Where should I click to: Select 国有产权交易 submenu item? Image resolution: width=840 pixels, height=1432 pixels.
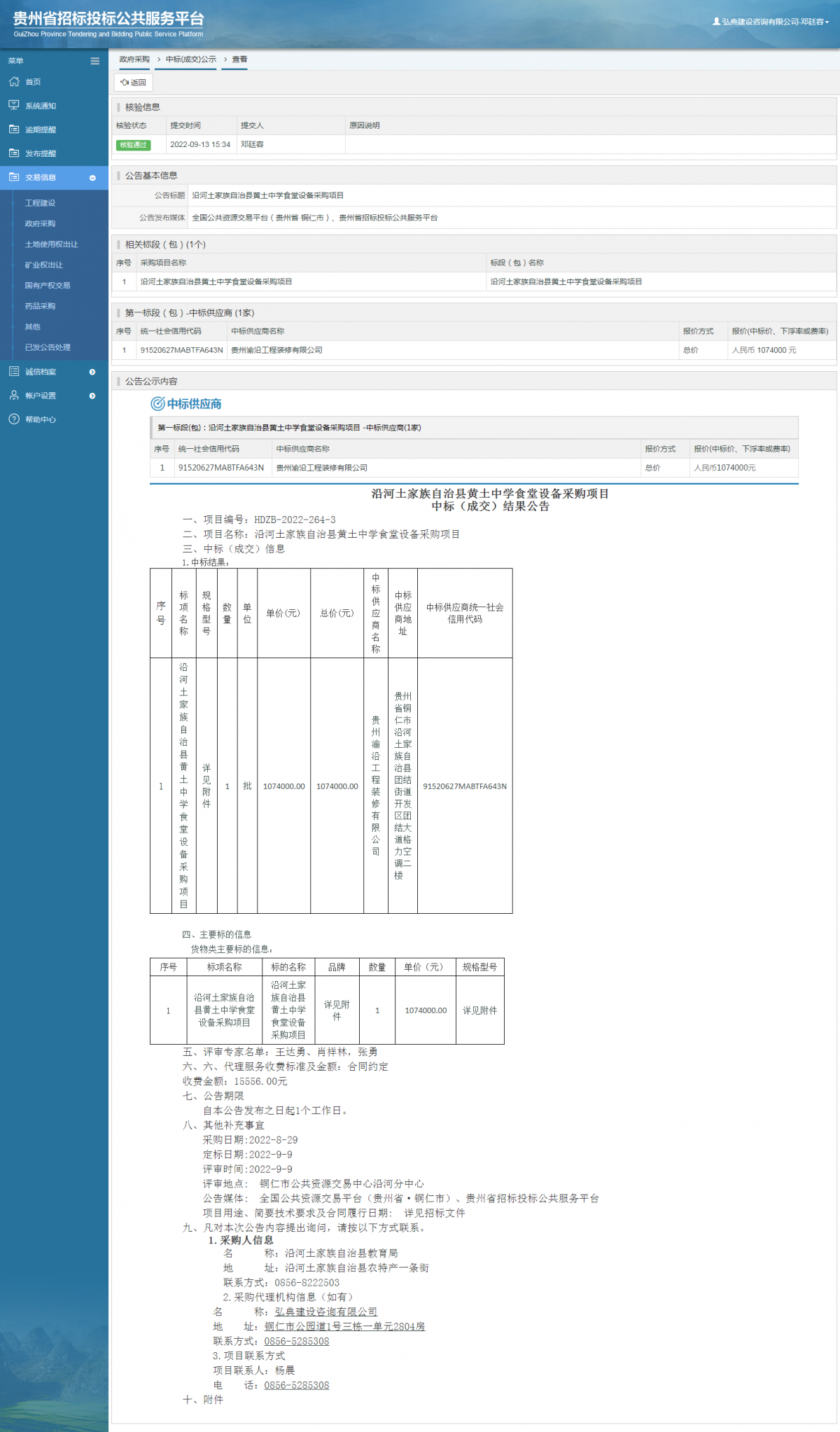point(48,285)
